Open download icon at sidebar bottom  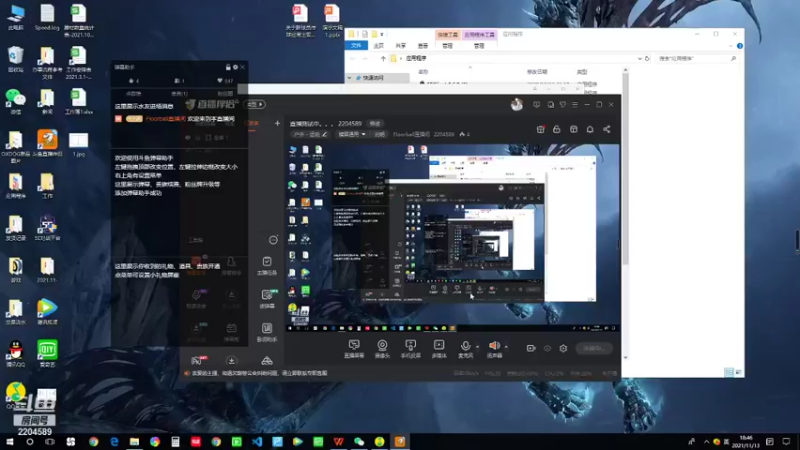(231, 361)
